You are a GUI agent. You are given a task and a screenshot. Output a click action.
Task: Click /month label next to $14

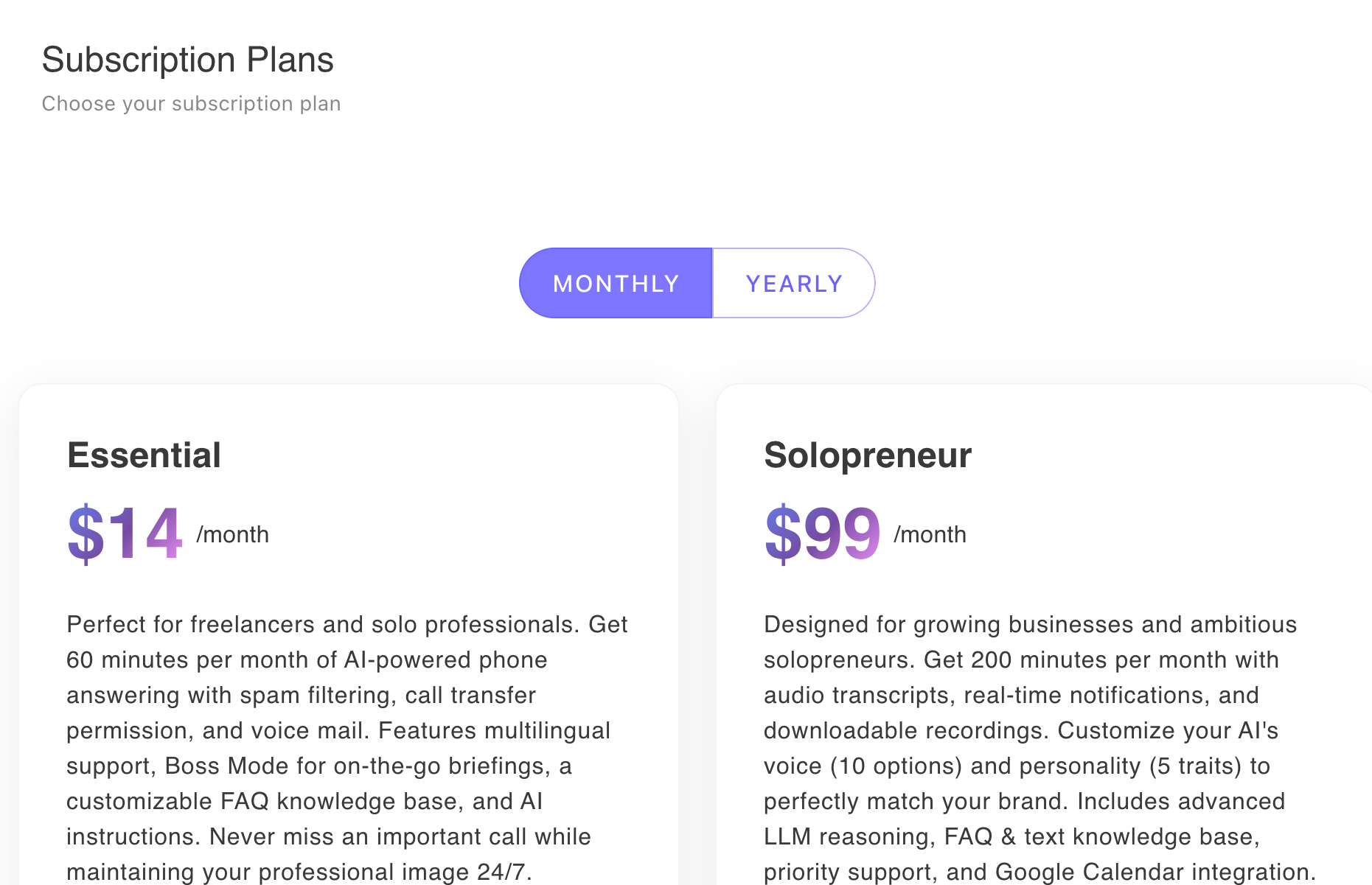point(232,535)
